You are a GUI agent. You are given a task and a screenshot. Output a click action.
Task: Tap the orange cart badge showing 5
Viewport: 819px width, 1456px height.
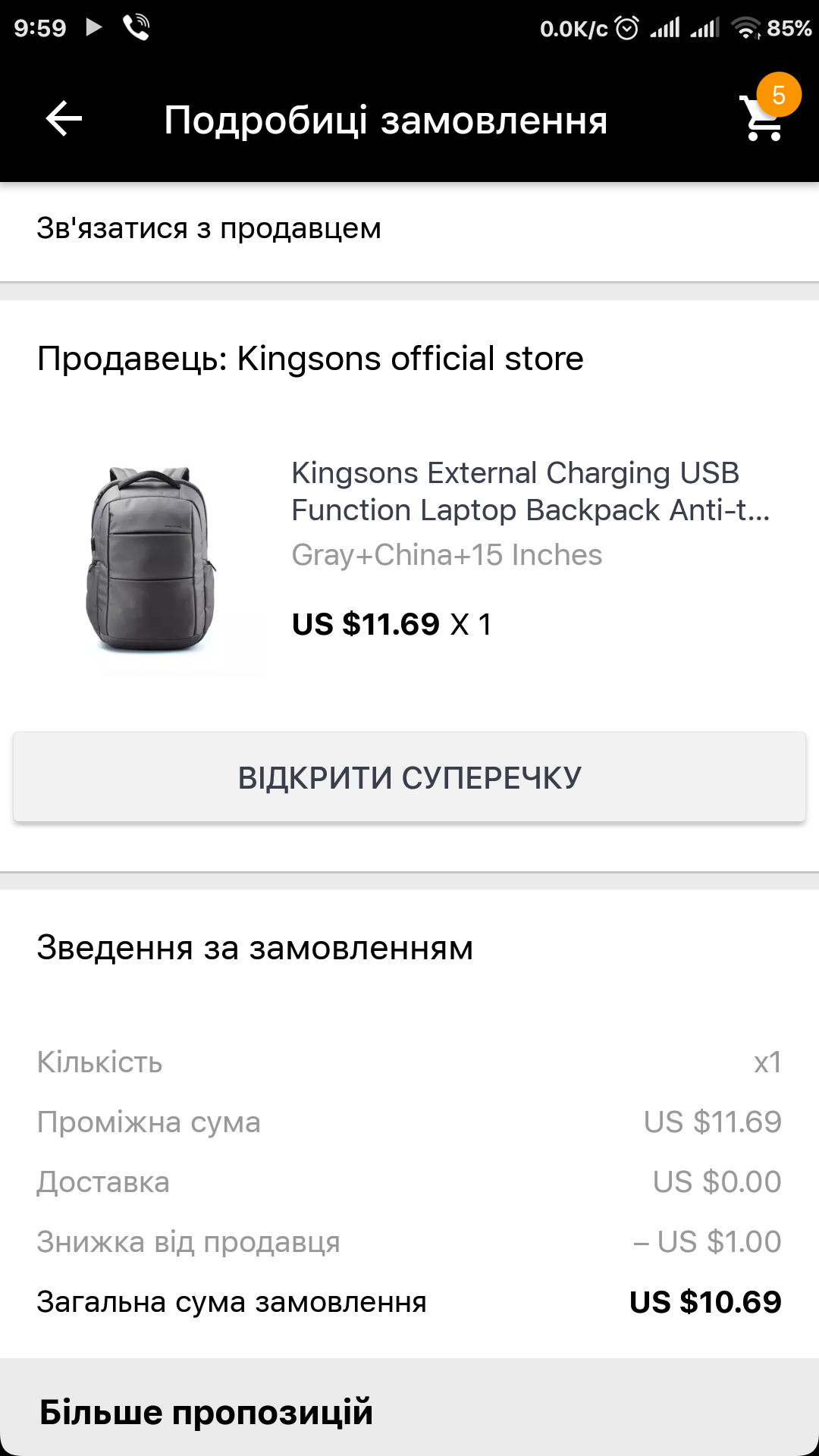[779, 96]
